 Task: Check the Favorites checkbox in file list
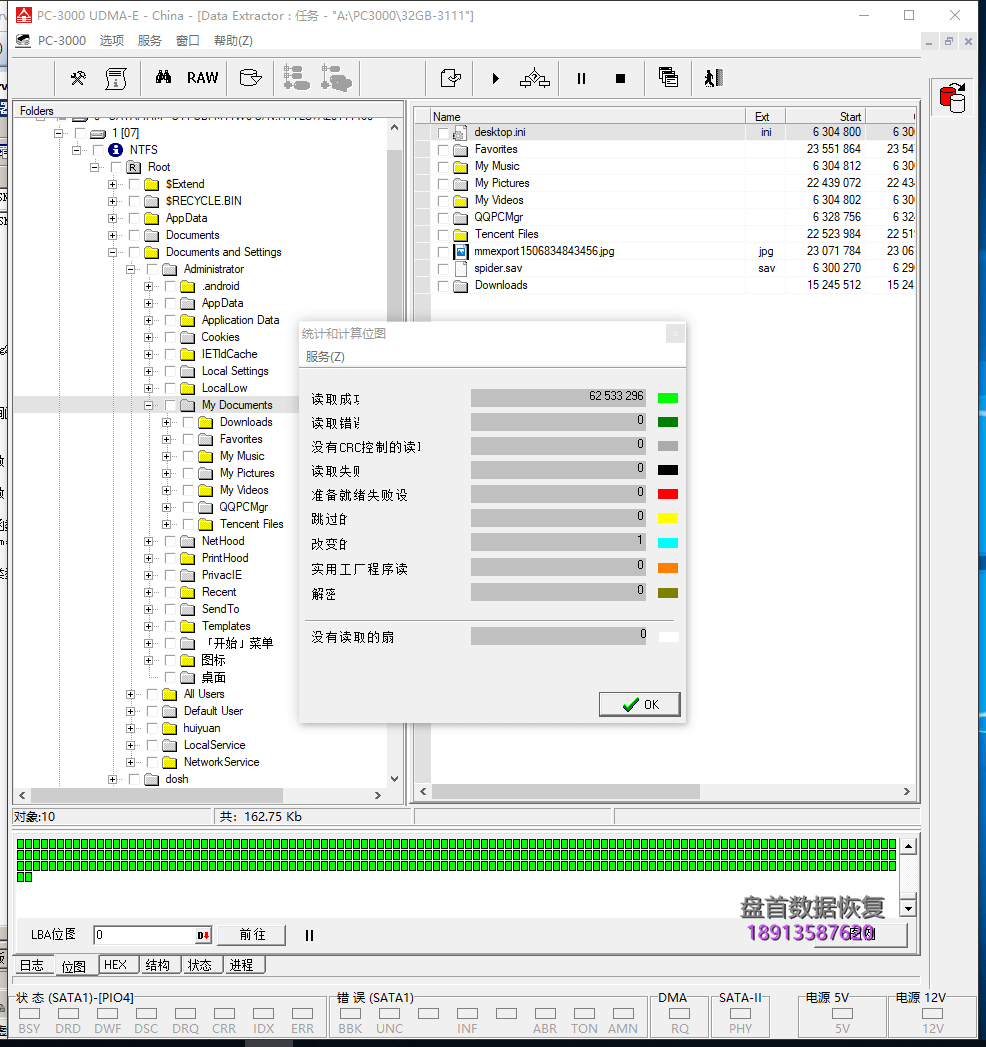pyautogui.click(x=443, y=150)
